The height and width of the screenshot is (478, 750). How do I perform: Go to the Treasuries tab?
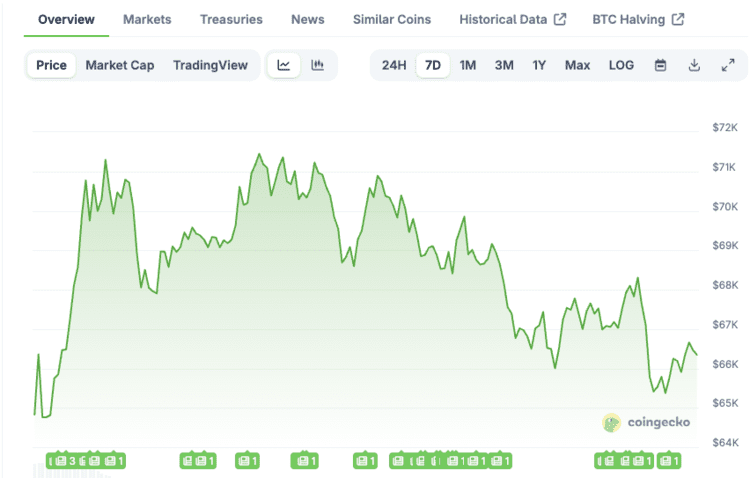[231, 19]
